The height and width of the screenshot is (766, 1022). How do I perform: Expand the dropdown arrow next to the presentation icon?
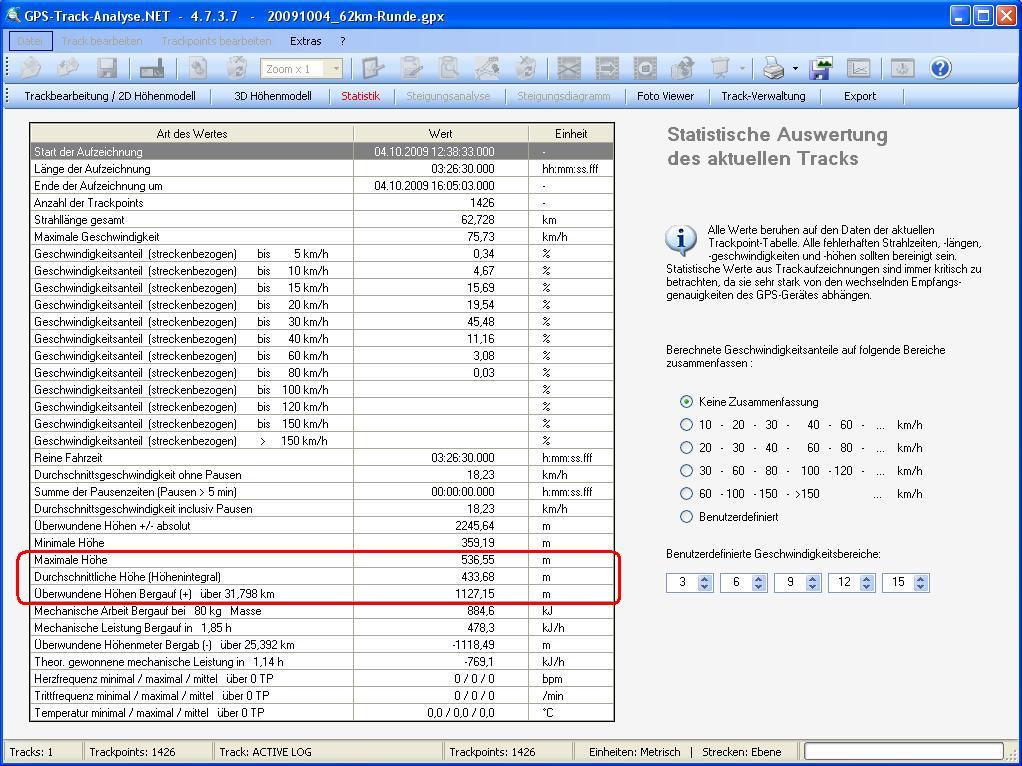(x=742, y=69)
